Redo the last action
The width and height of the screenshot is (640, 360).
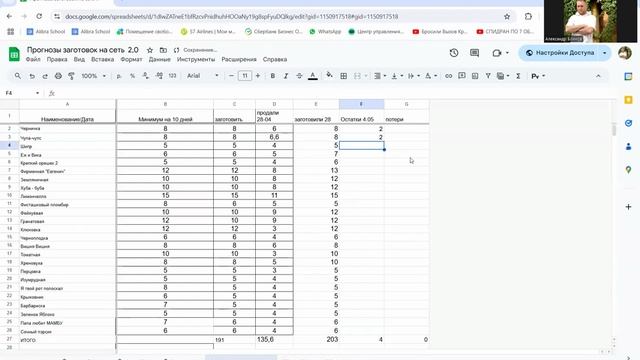point(45,76)
